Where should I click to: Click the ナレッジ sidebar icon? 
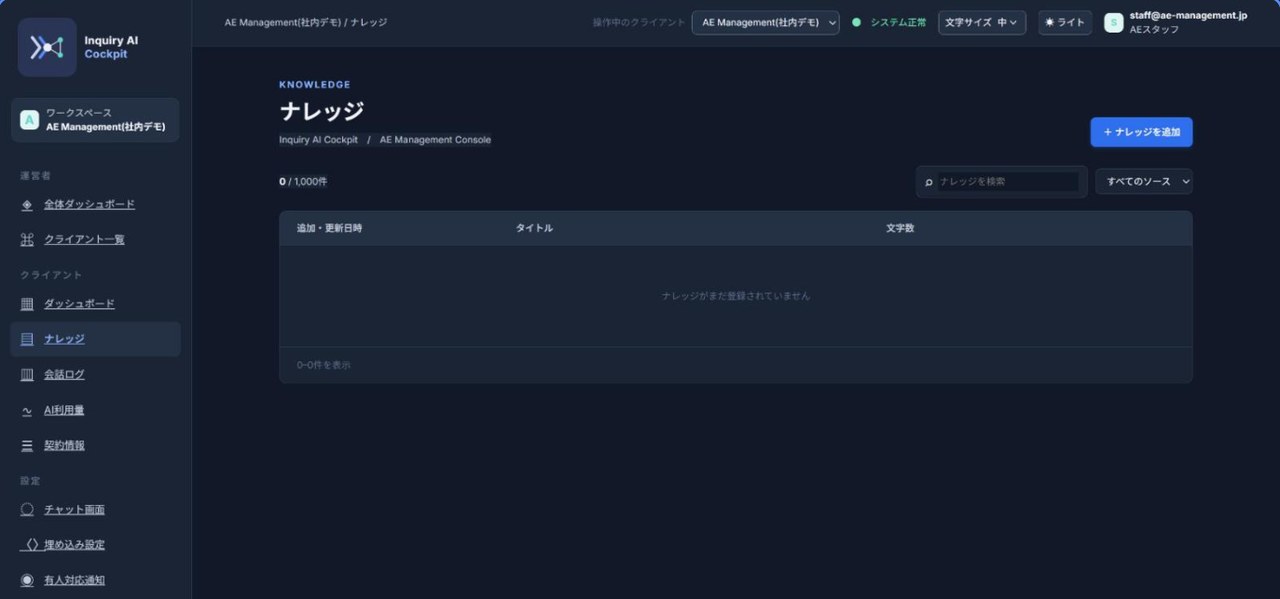[27, 339]
